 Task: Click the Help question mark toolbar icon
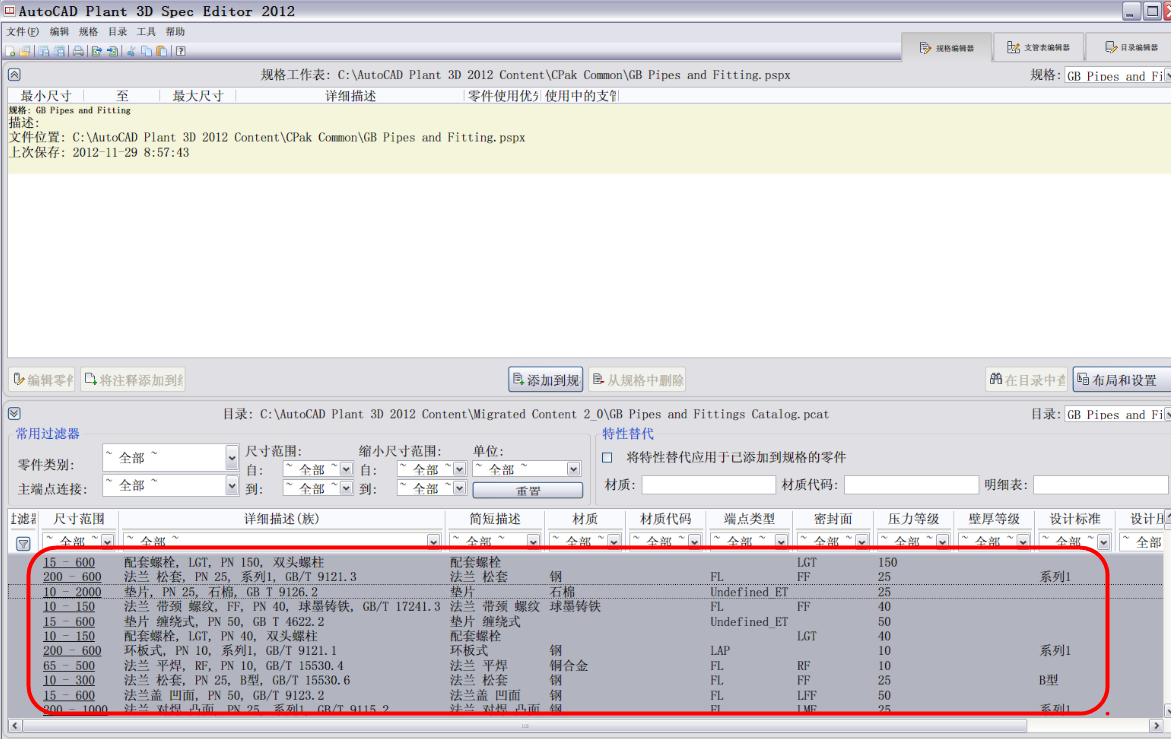point(181,51)
